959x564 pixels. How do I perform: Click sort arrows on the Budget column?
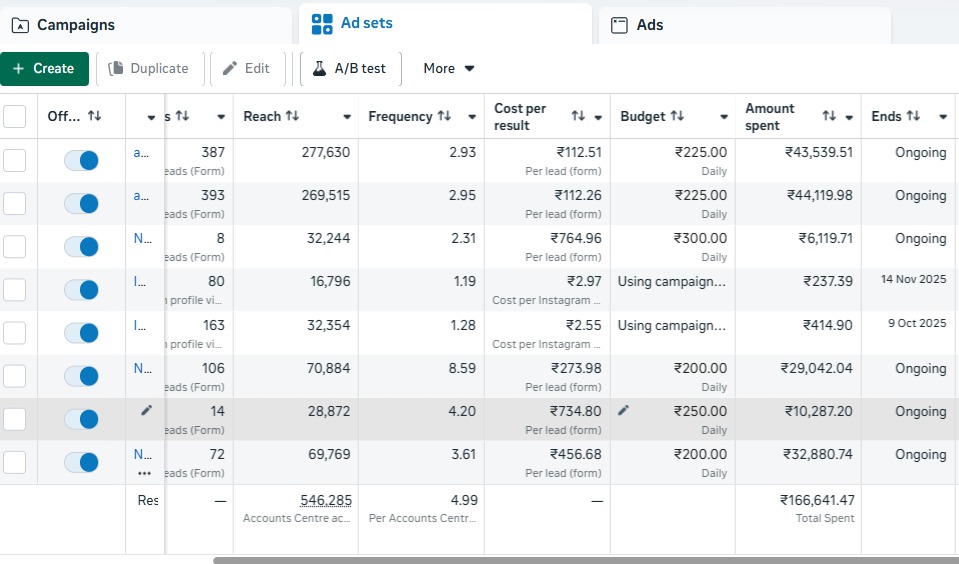(677, 117)
